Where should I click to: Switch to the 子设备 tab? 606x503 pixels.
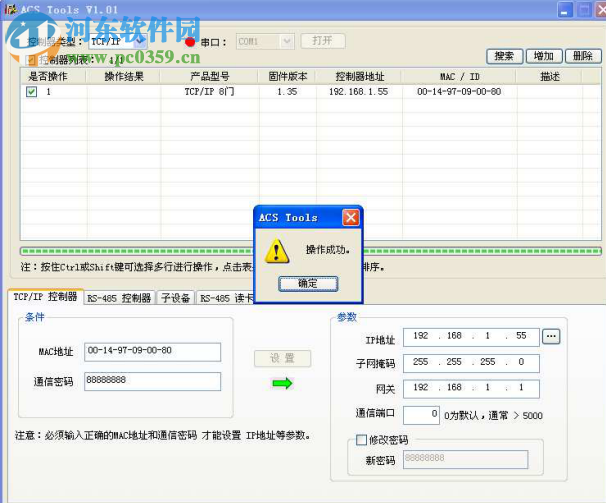point(176,298)
